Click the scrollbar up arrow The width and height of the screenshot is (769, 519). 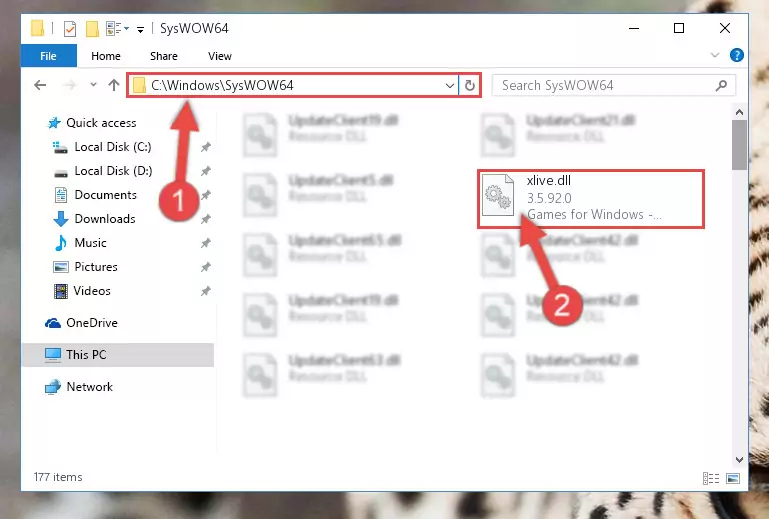point(739,112)
